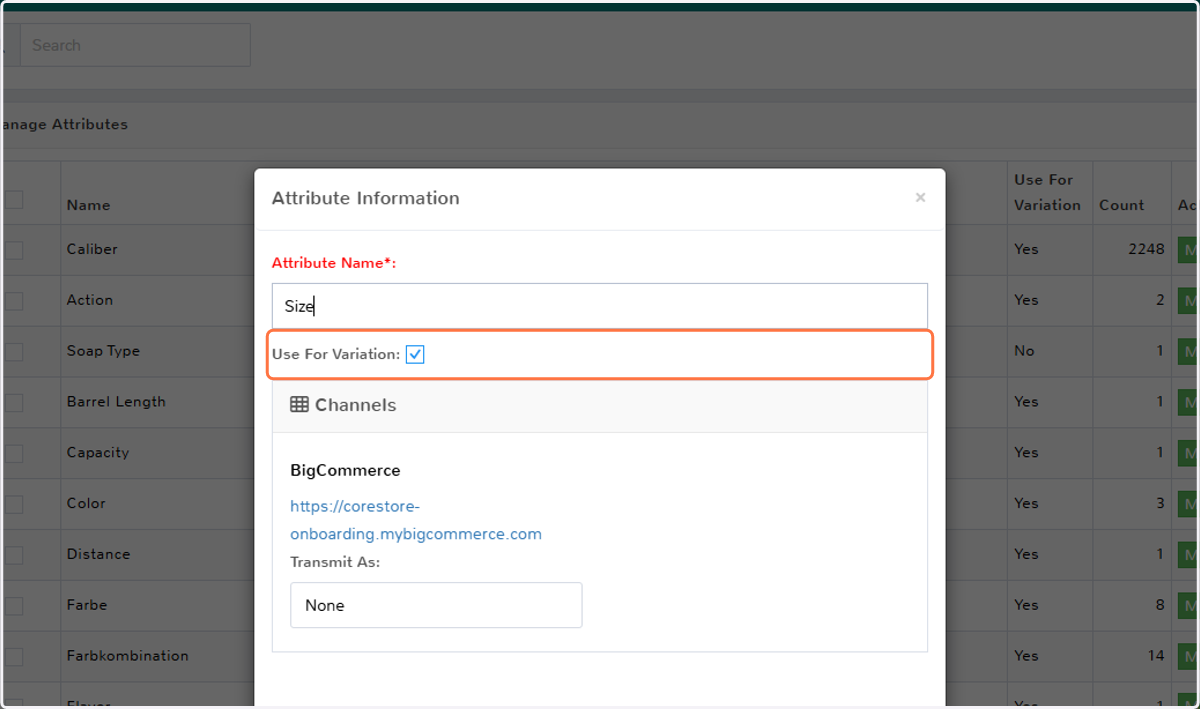Select the Color row checkbox
Screen dimensions: 1200x709
13,504
